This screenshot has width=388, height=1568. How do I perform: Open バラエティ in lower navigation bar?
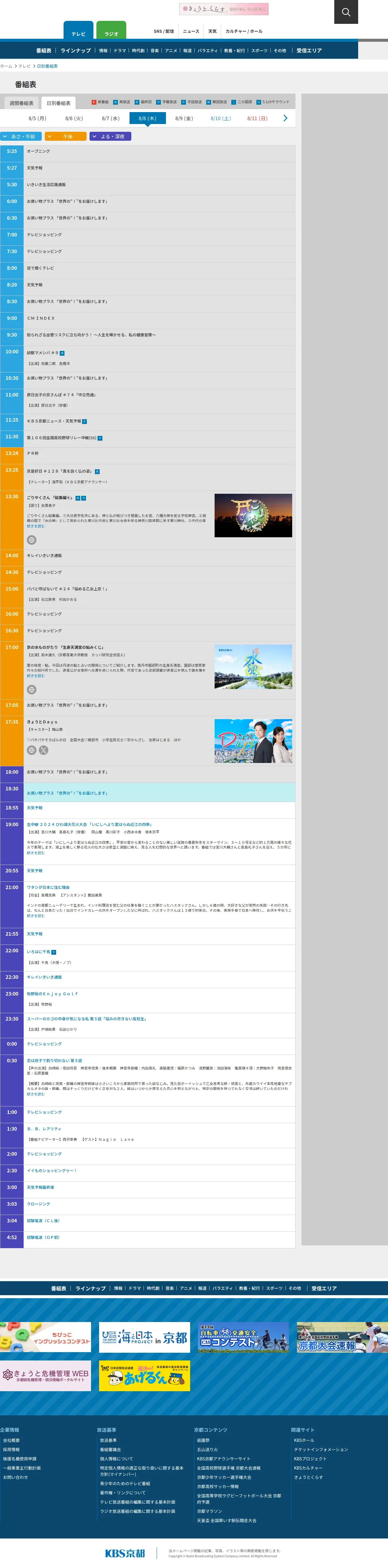(x=223, y=1289)
